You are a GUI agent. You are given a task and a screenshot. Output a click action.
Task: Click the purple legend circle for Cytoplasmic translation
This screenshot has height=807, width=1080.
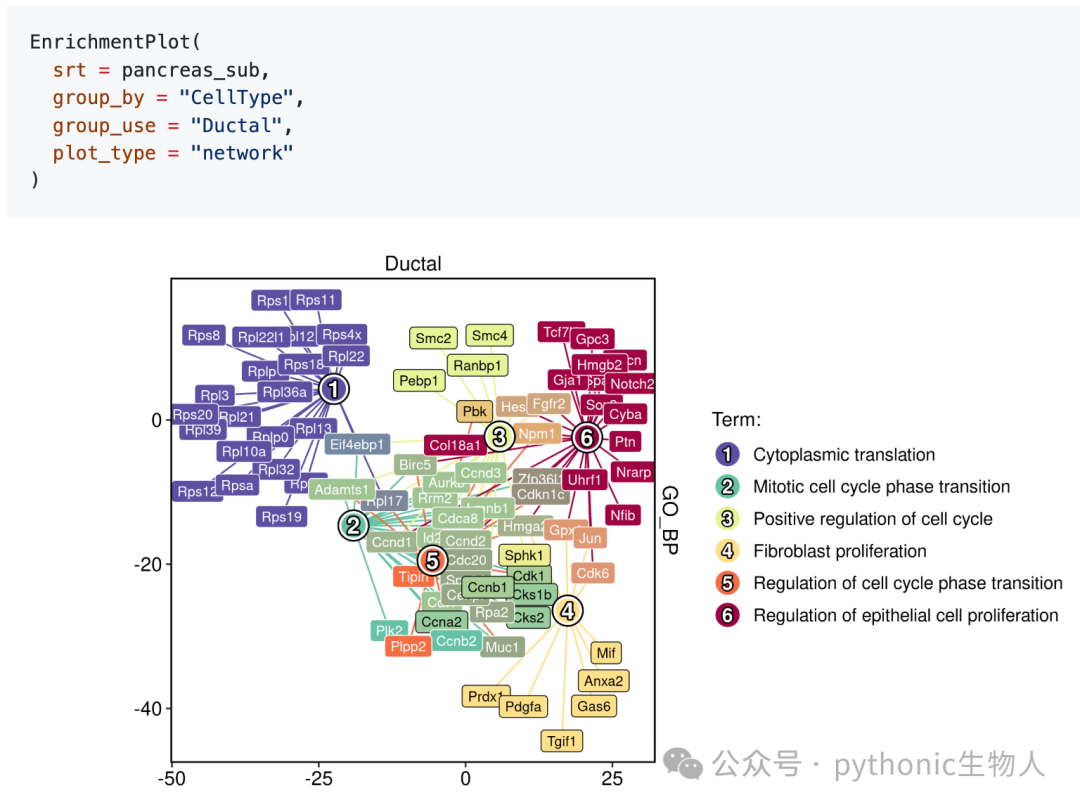727,454
